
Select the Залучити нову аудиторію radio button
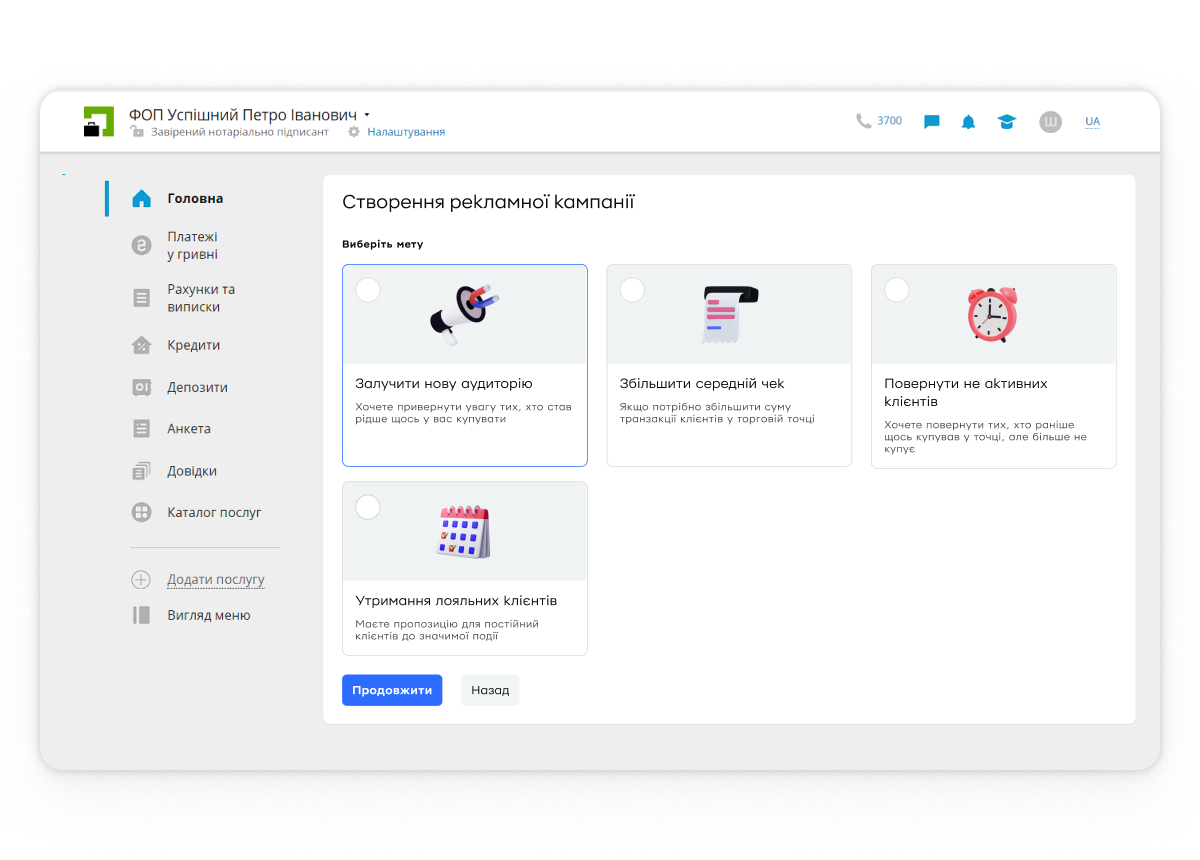coord(368,290)
